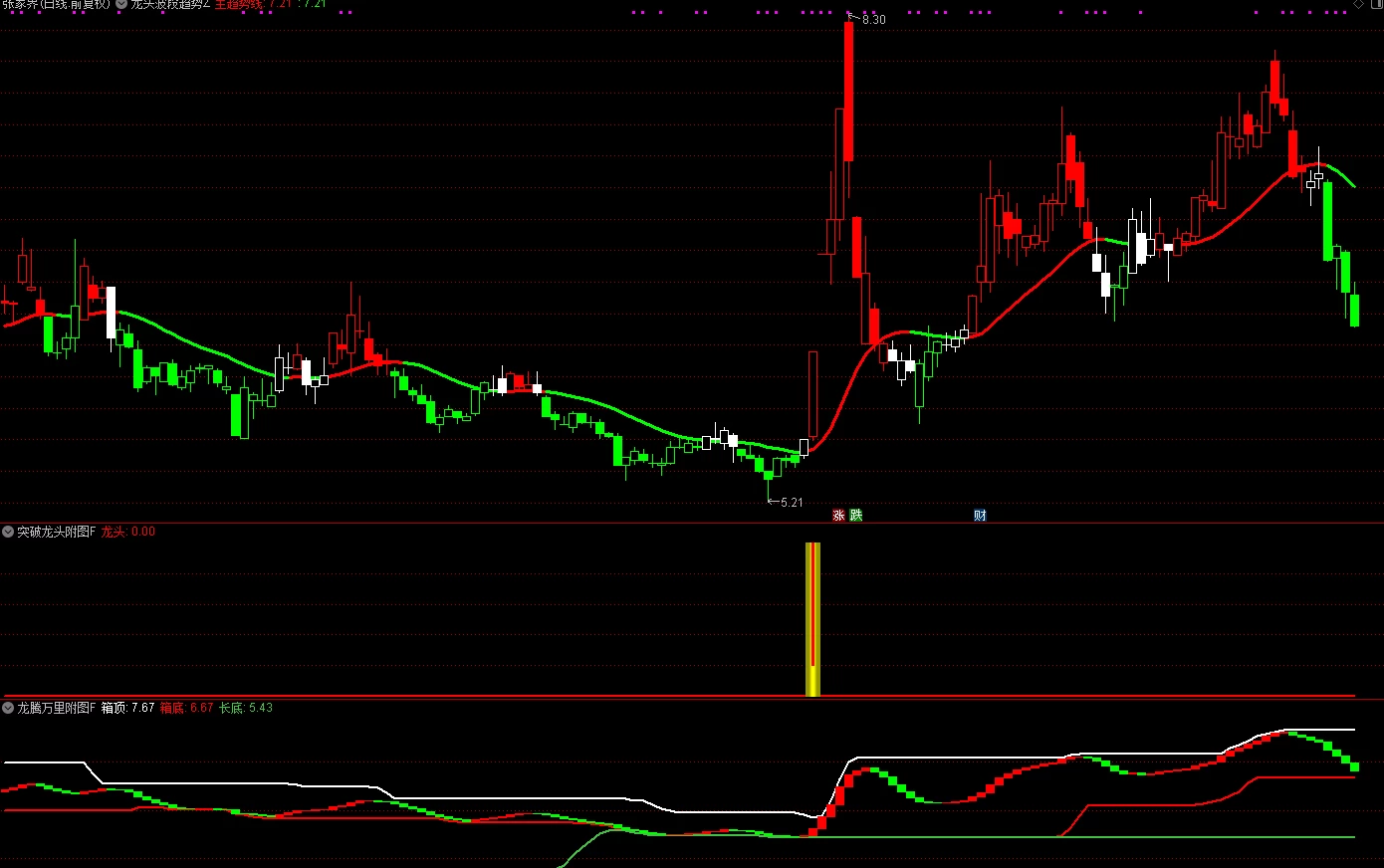Click the blue 财 marker below chart

[x=980, y=515]
